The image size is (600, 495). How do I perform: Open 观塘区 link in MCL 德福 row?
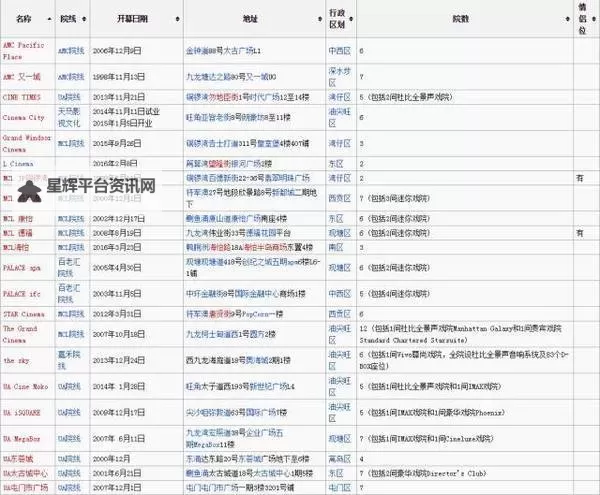pyautogui.click(x=340, y=233)
